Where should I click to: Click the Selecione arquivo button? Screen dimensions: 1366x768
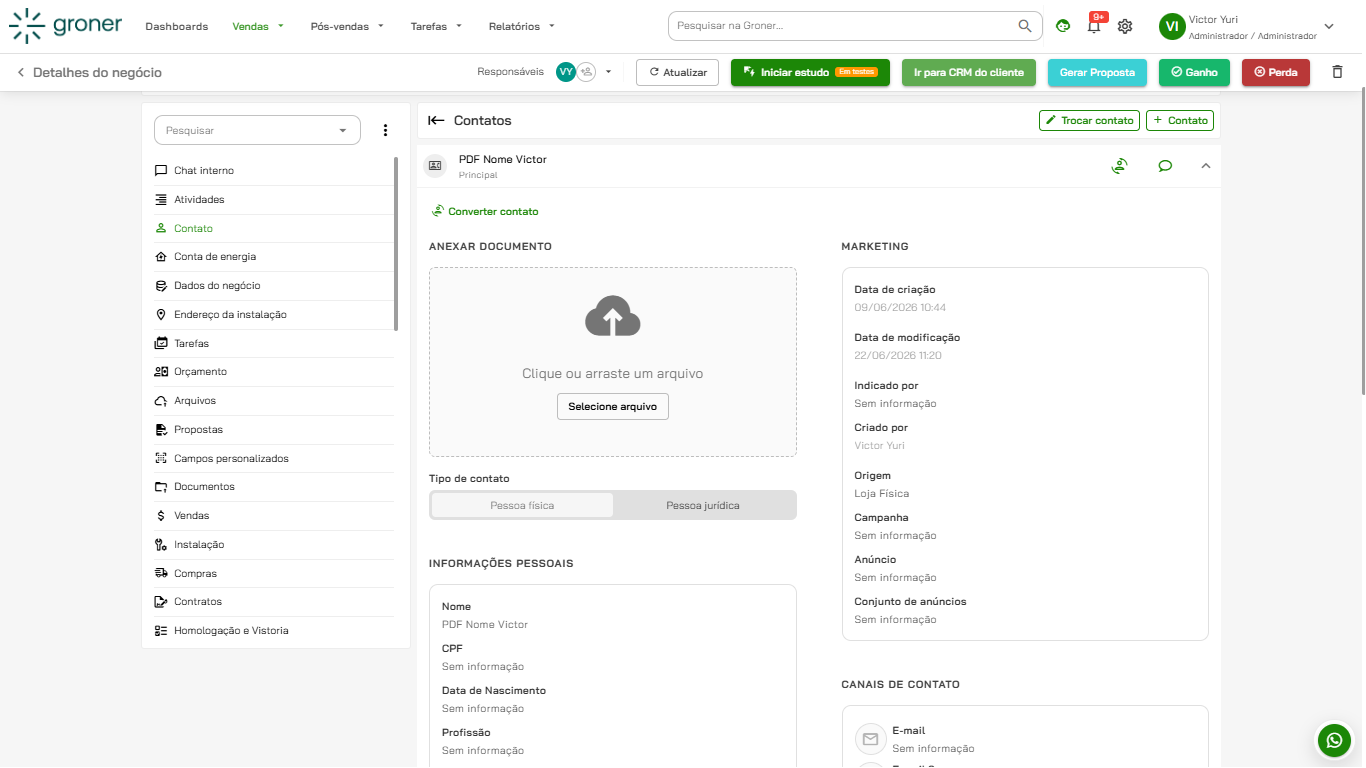pyautogui.click(x=613, y=407)
